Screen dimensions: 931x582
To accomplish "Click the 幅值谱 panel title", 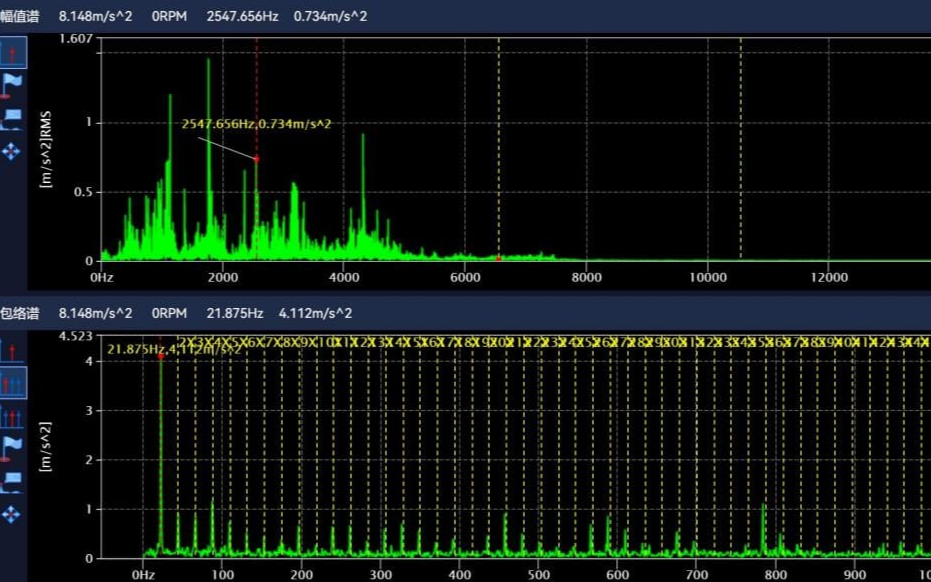I will click(19, 17).
